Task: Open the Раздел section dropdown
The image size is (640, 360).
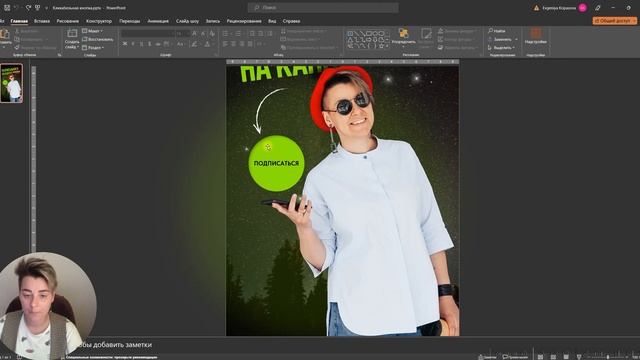Action: (93, 47)
